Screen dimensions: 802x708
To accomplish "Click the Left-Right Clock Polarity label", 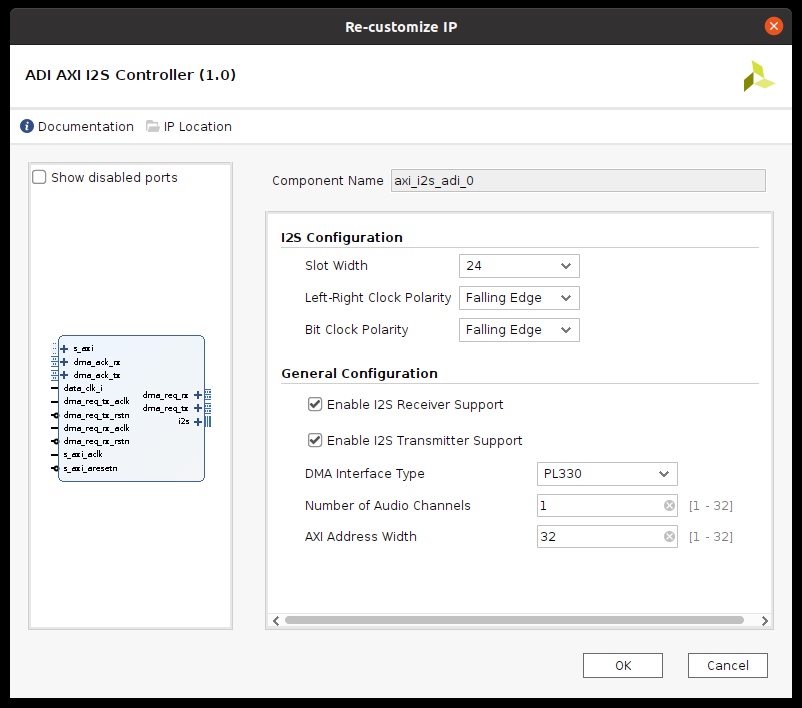I will pos(378,298).
